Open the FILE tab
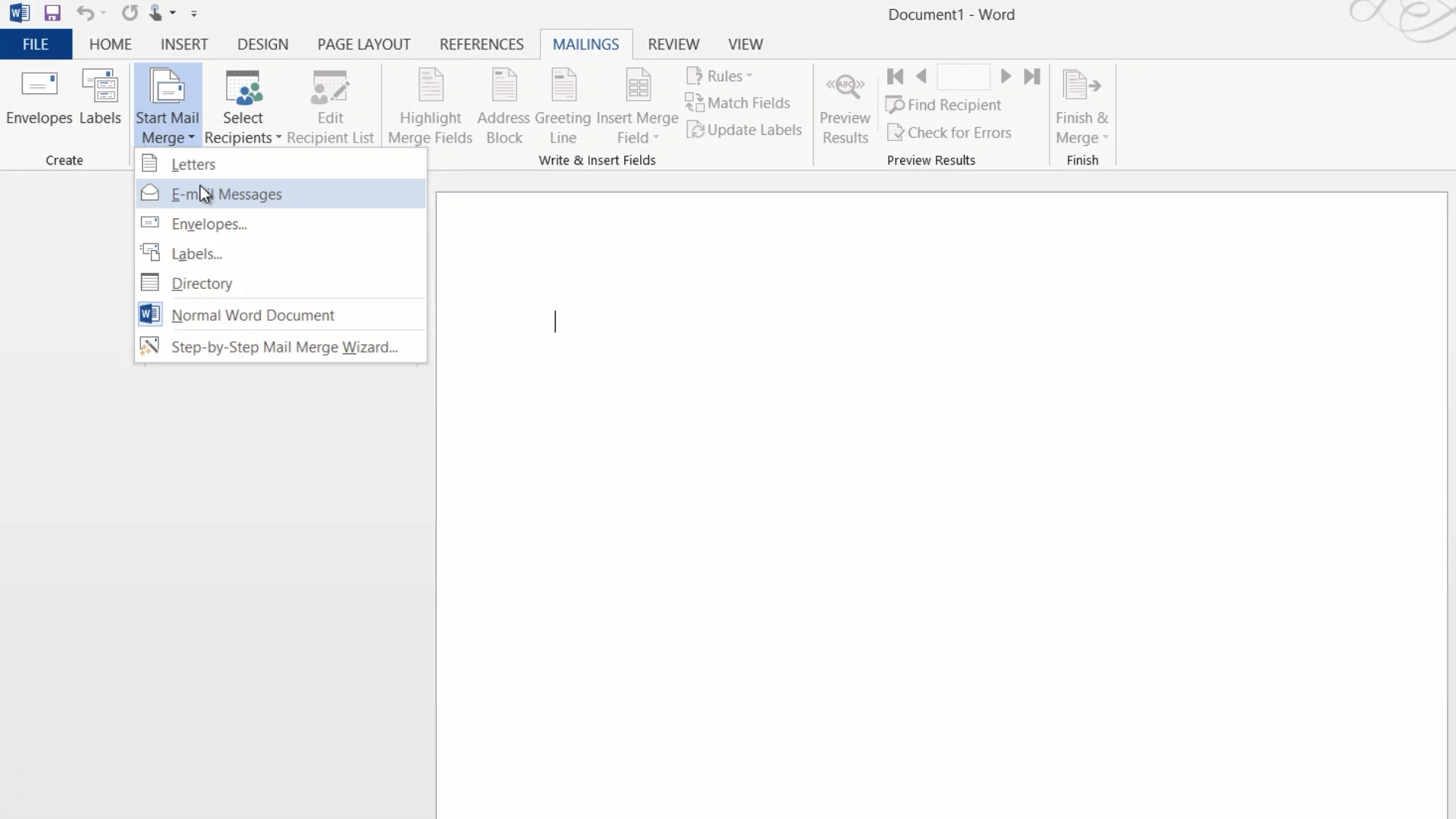Image resolution: width=1456 pixels, height=819 pixels. [36, 44]
